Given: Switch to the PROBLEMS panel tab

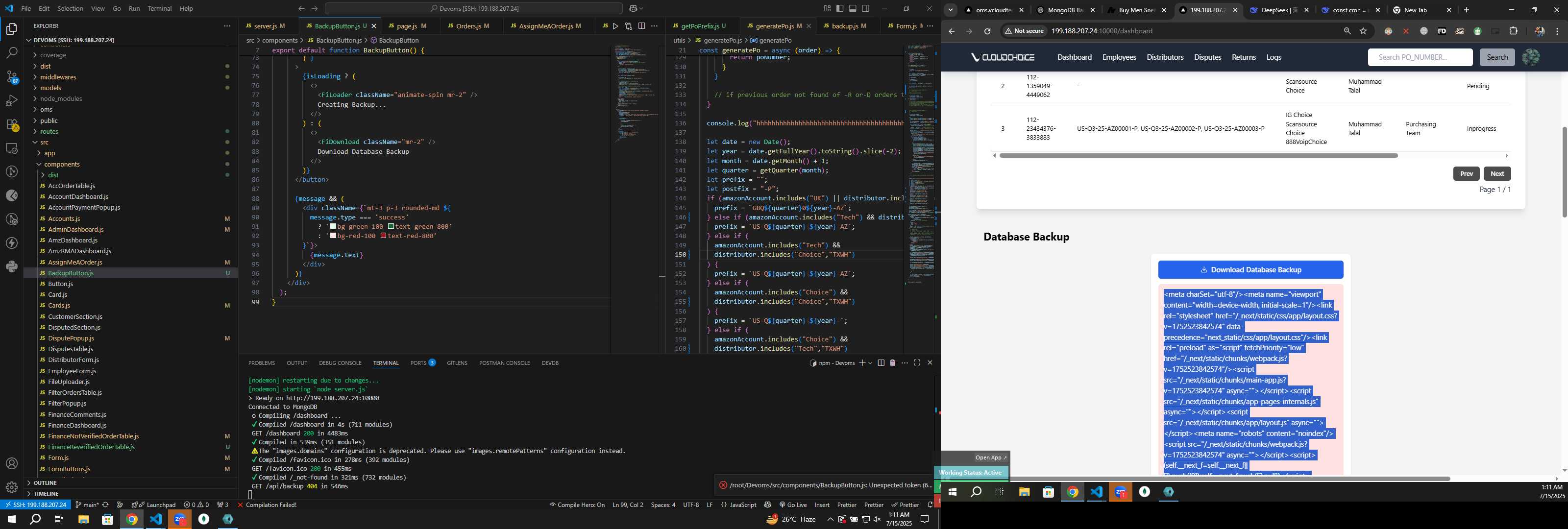Looking at the screenshot, I should 261,363.
